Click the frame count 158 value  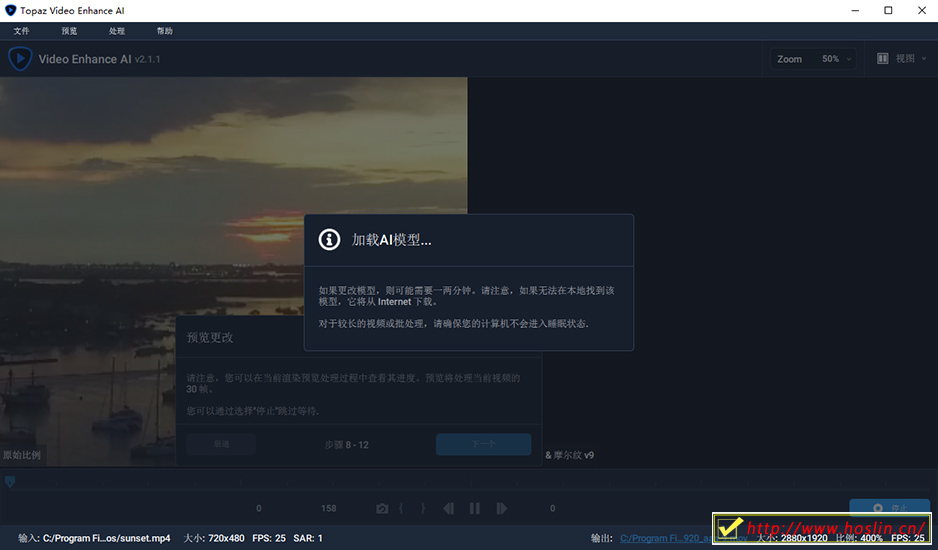pyautogui.click(x=328, y=508)
